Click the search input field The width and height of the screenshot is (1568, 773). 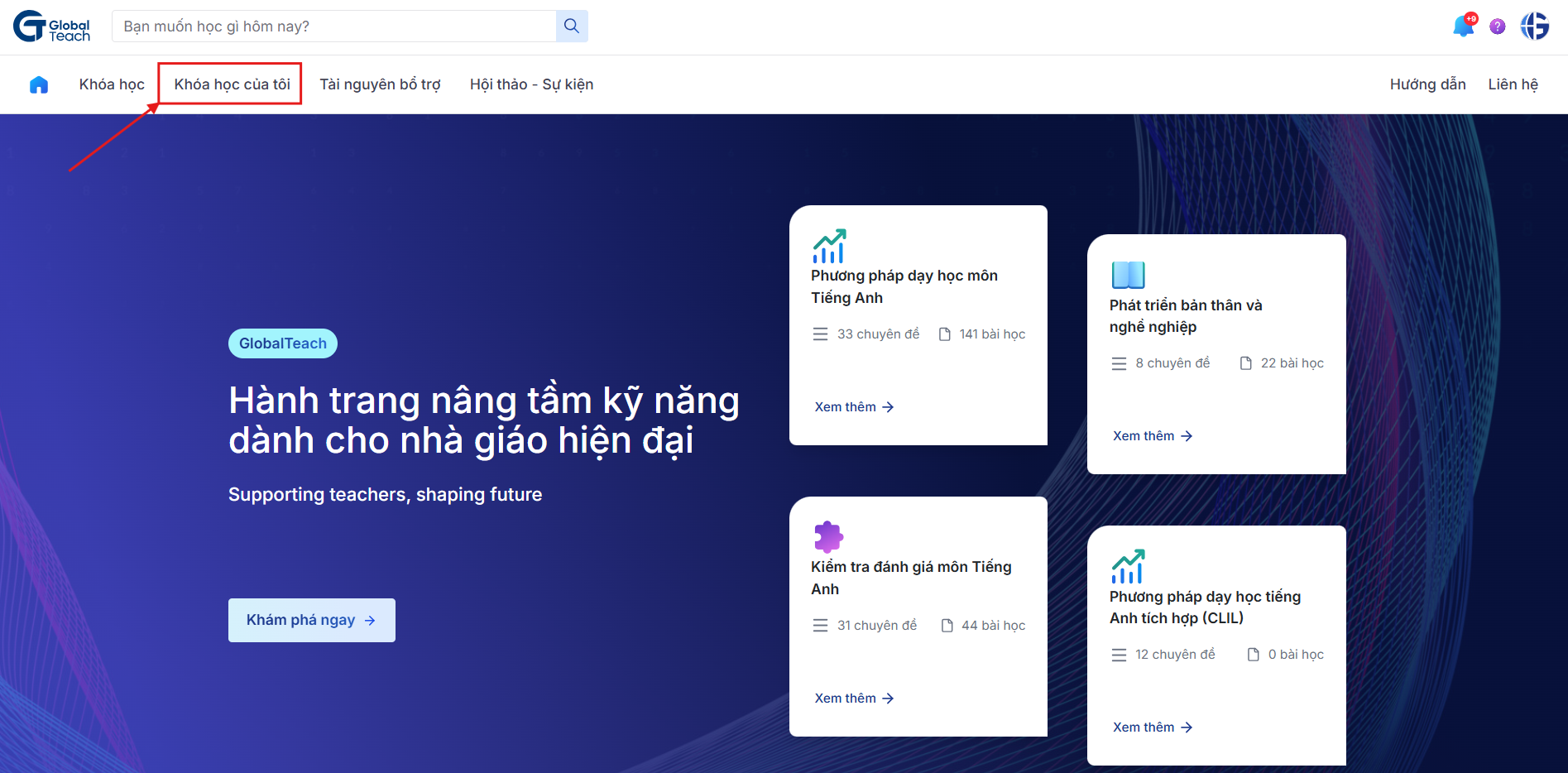pyautogui.click(x=331, y=26)
